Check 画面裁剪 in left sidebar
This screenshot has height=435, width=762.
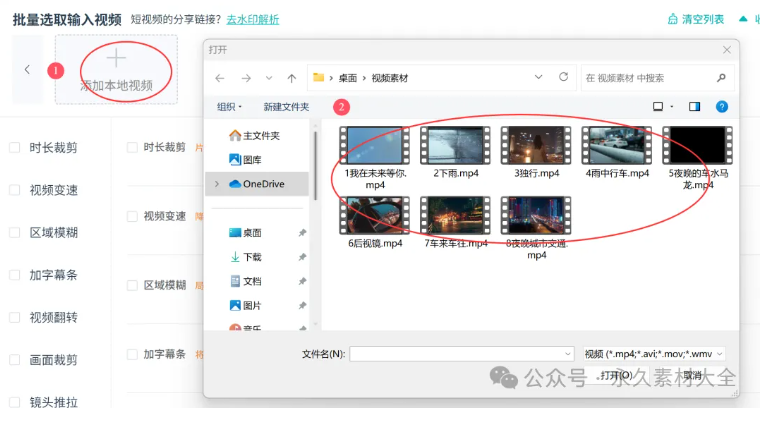click(x=15, y=360)
